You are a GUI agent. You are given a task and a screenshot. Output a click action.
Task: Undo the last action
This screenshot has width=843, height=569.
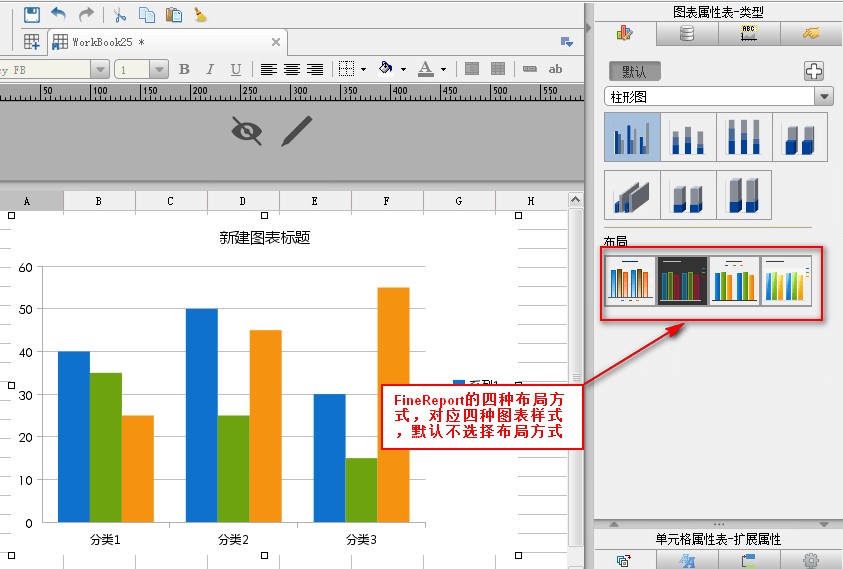point(59,15)
